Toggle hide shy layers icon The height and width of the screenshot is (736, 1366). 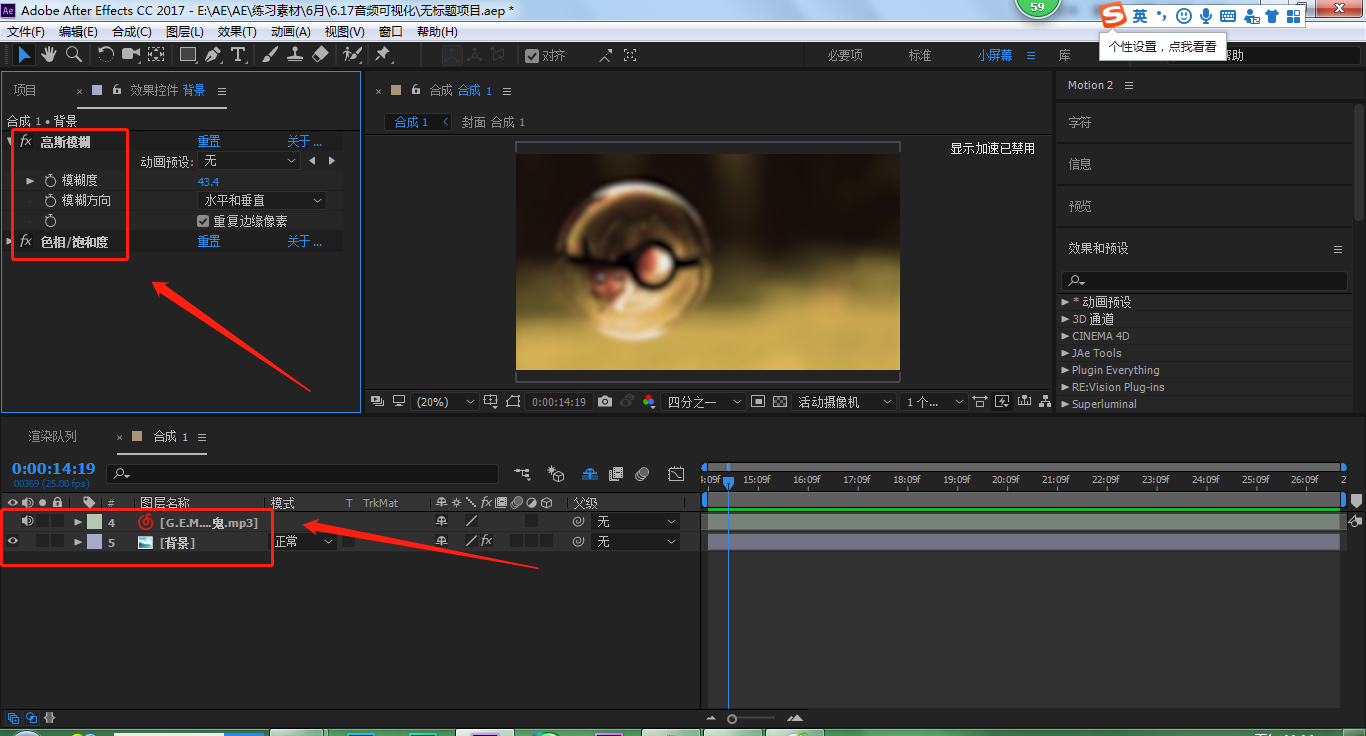coord(590,474)
